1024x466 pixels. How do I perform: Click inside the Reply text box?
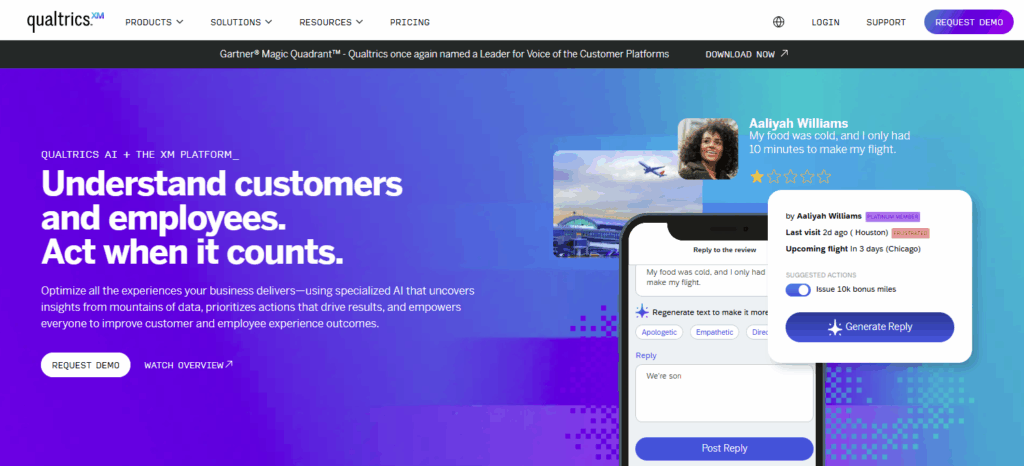tap(724, 393)
